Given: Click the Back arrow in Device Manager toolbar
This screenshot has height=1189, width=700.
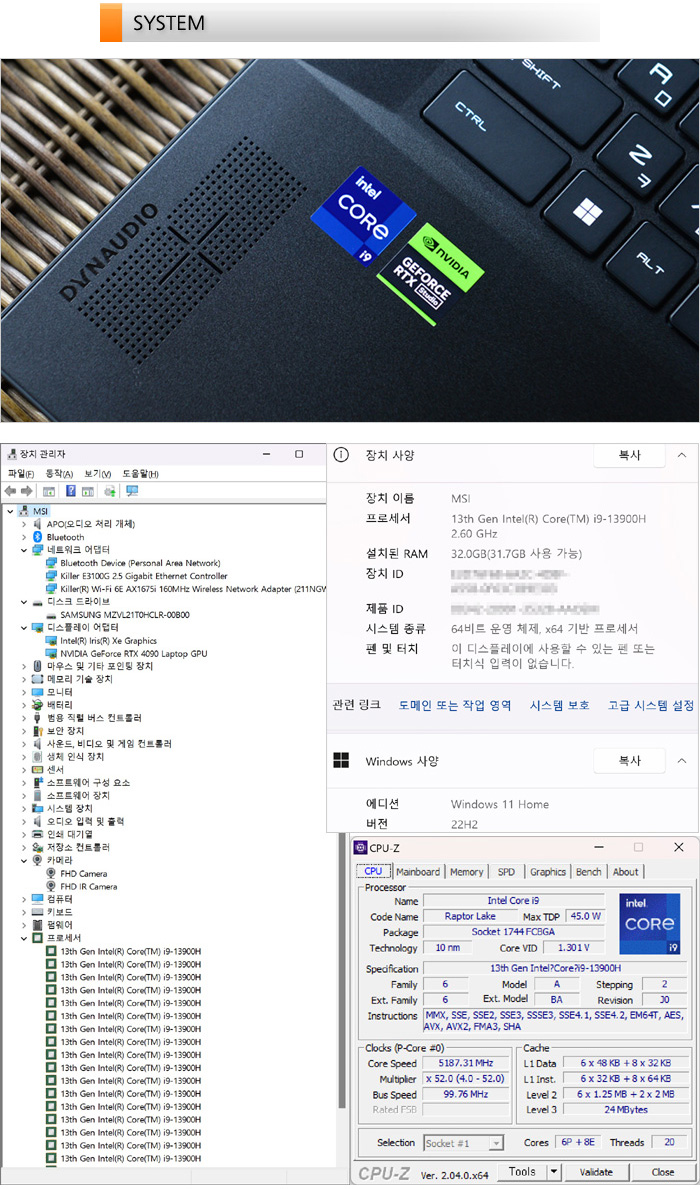Looking at the screenshot, I should [10, 491].
